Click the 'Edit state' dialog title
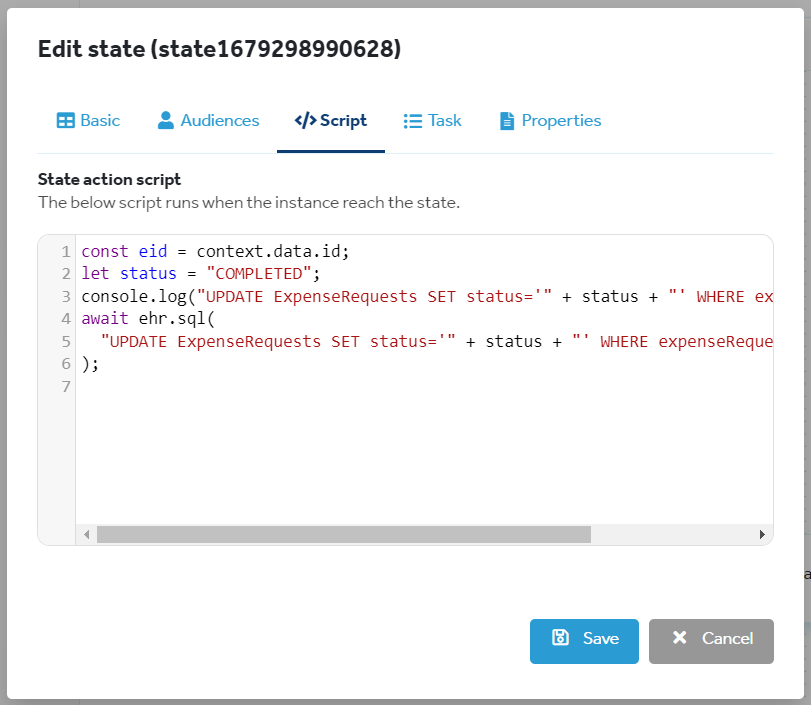Image resolution: width=811 pixels, height=705 pixels. click(x=219, y=49)
